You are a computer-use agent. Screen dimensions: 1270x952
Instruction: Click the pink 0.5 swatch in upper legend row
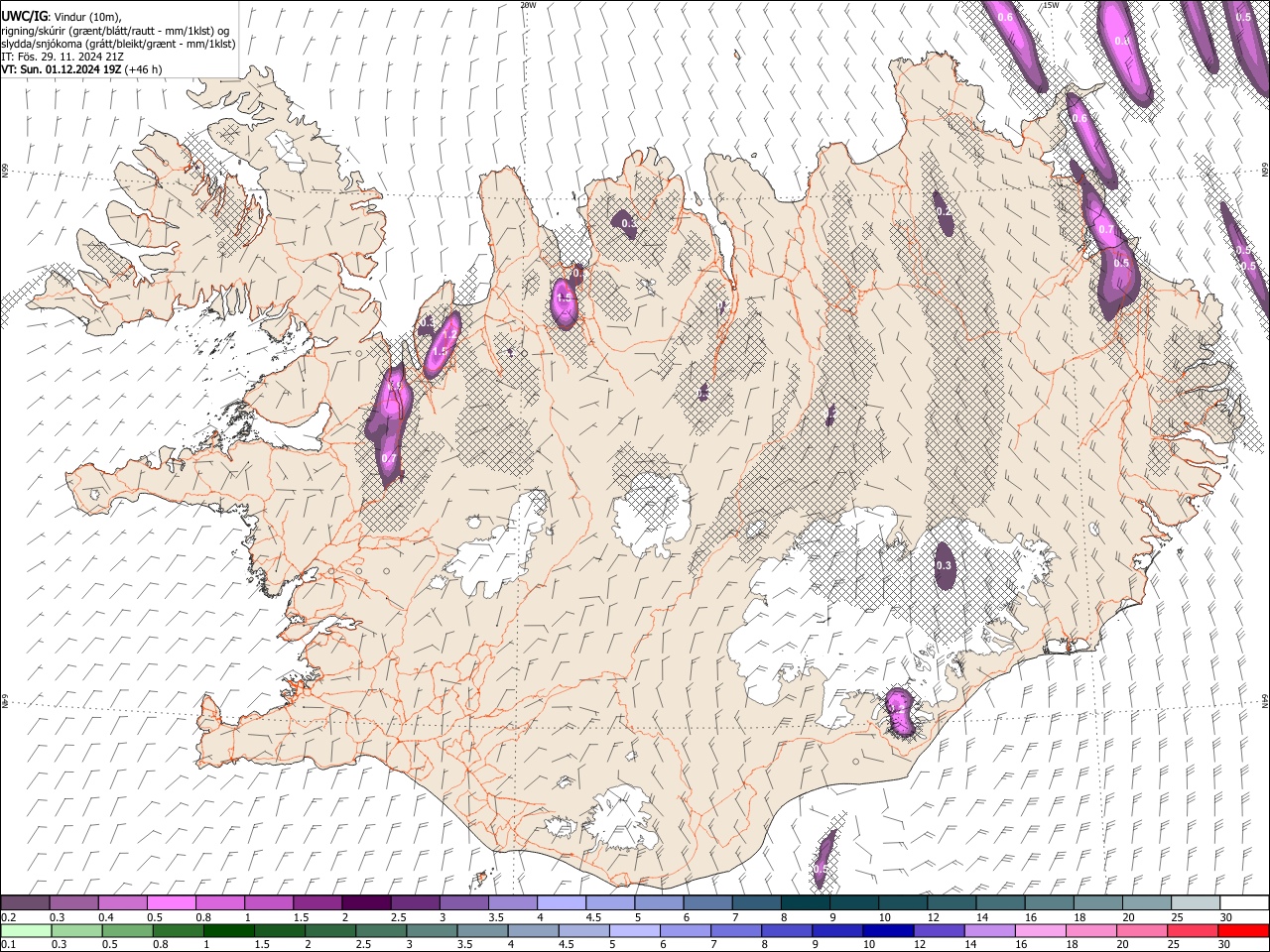pos(172,902)
